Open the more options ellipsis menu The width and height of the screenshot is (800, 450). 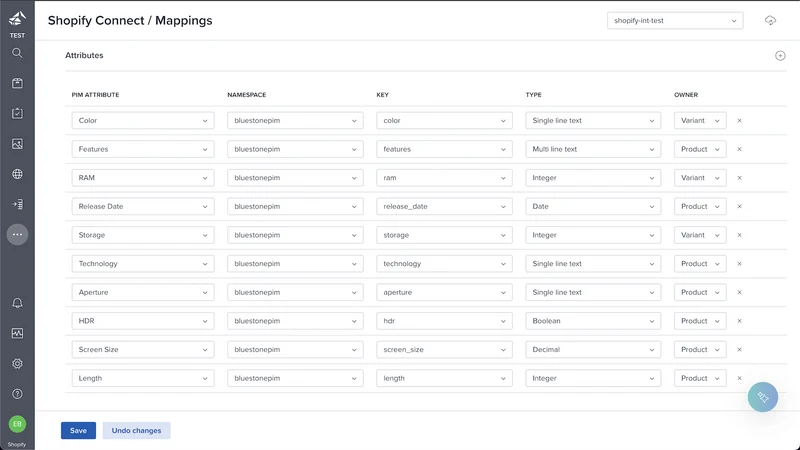(x=17, y=235)
